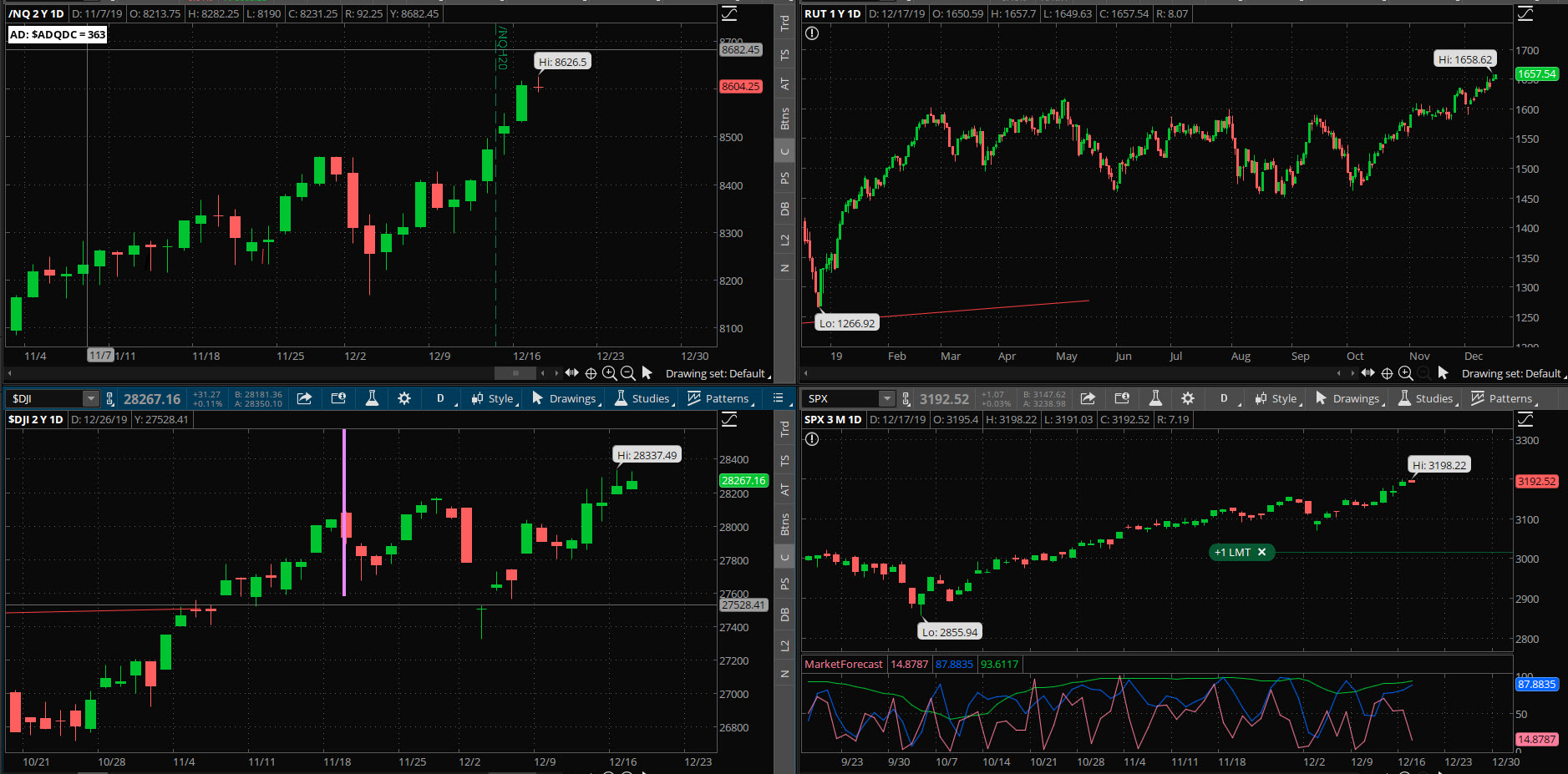Click the $DJI chart price-axis icon
The width and height of the screenshot is (1568, 774).
click(x=729, y=419)
